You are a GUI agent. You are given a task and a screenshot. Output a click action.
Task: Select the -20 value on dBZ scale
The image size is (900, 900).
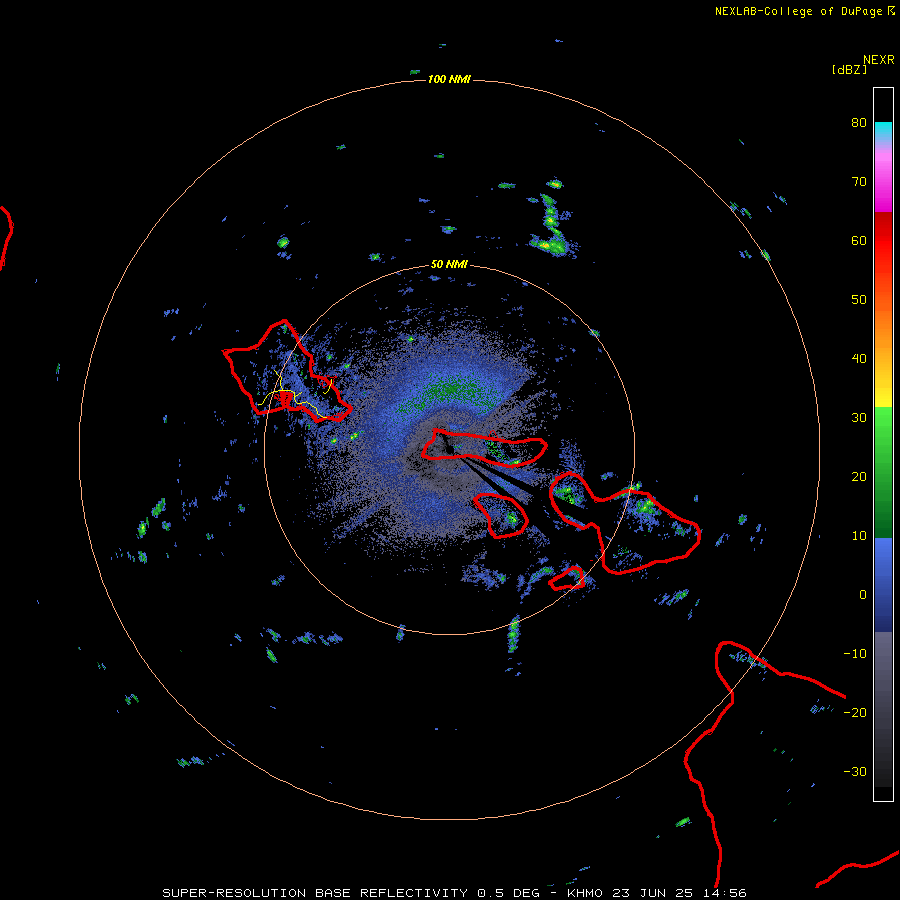855,712
